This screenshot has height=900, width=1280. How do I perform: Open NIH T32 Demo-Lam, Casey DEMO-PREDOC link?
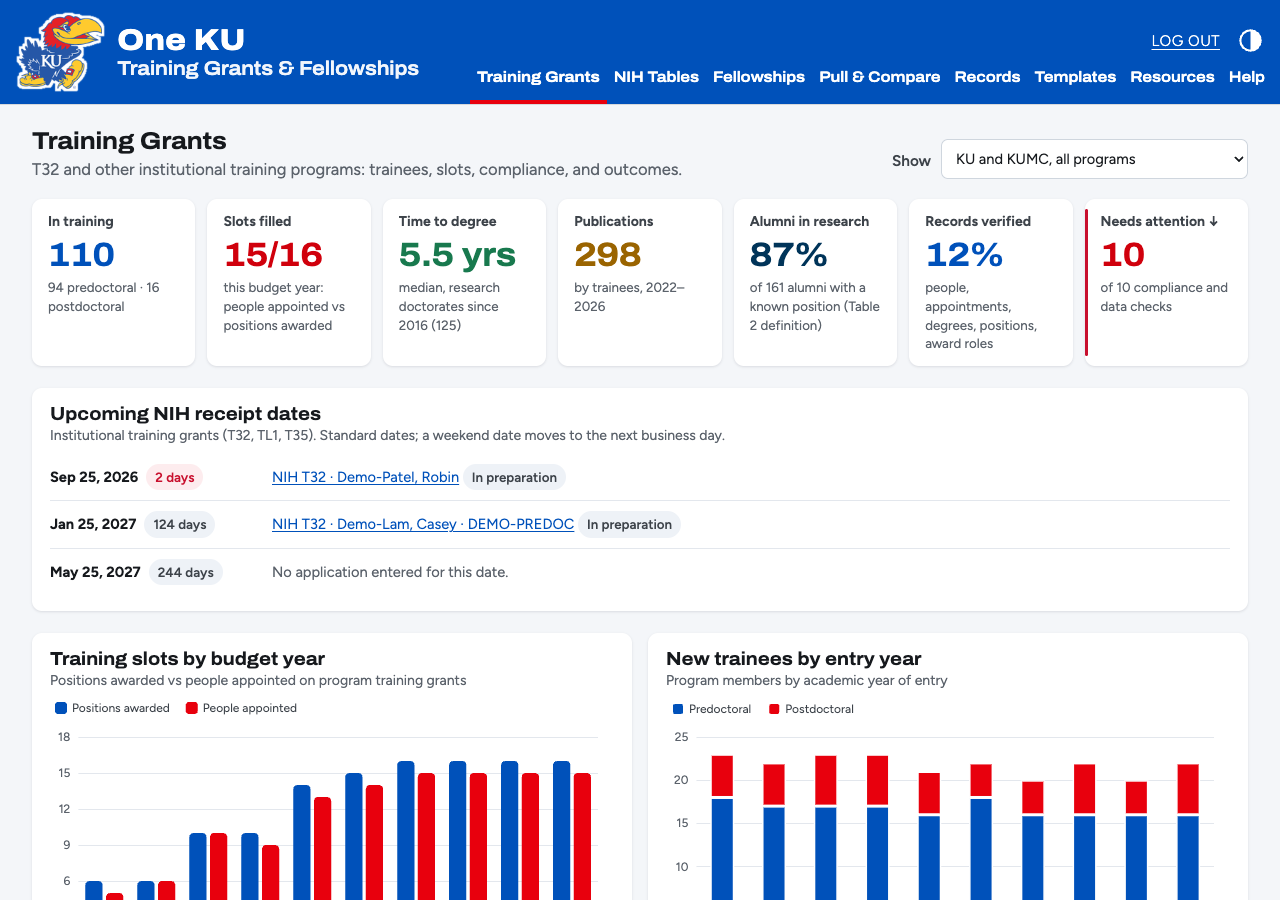point(423,524)
